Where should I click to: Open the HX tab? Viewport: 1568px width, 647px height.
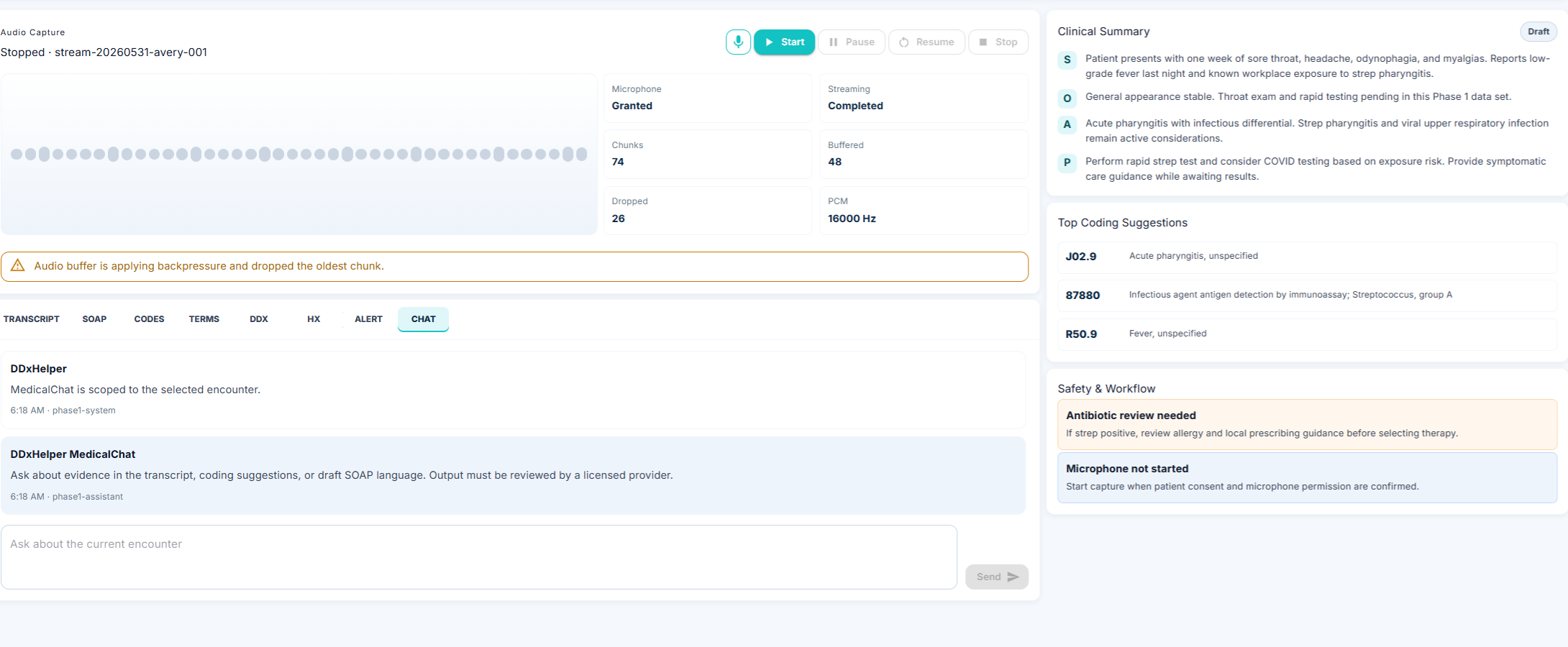click(314, 319)
